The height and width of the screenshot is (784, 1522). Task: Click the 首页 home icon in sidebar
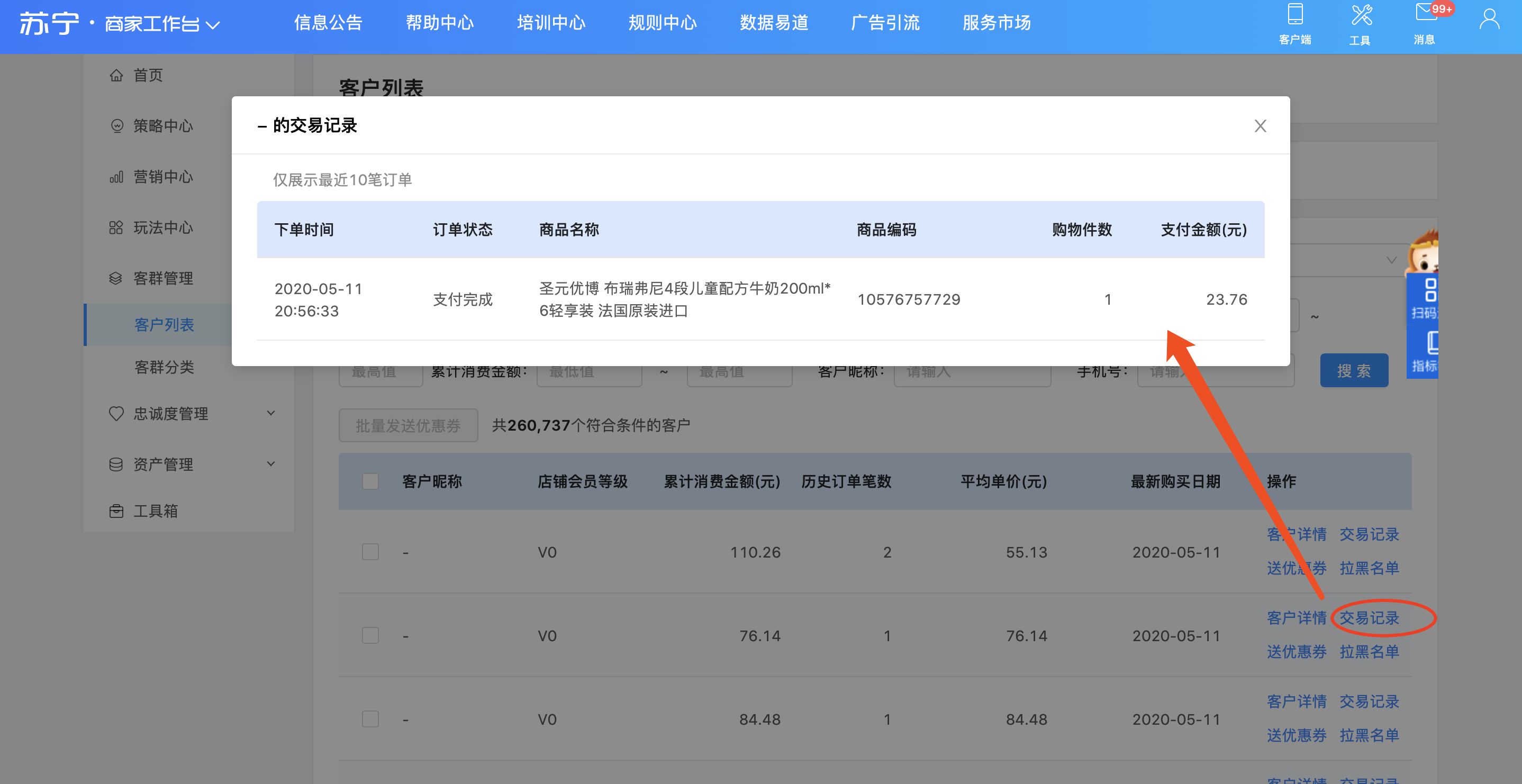[116, 76]
